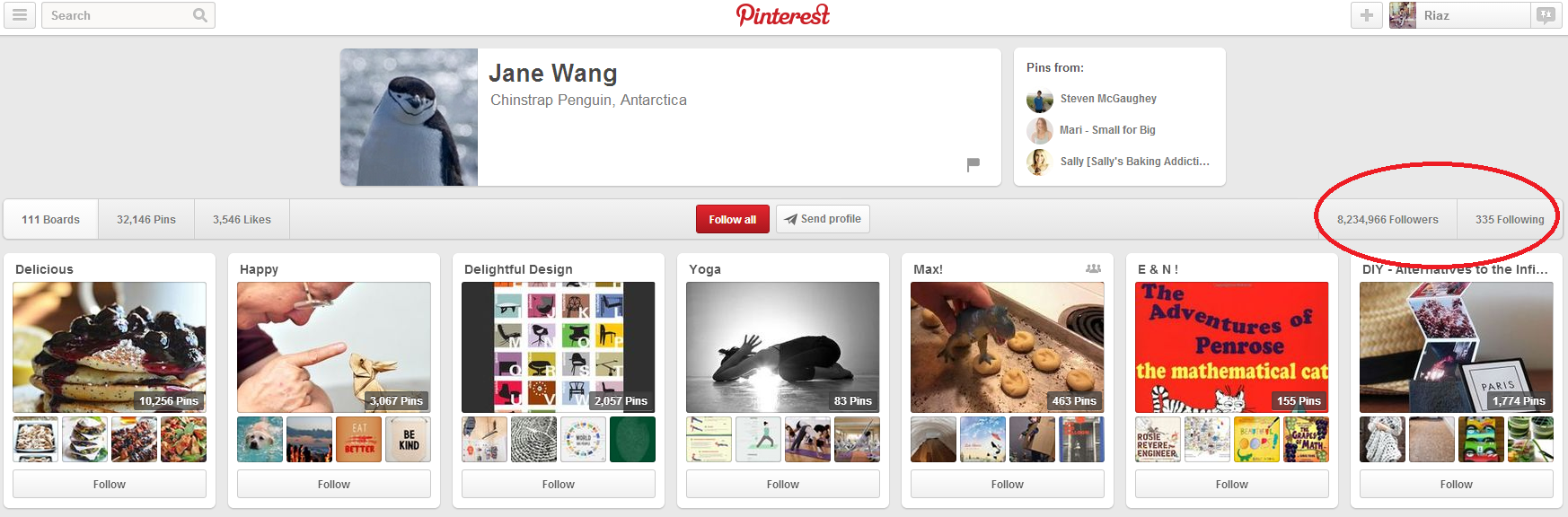The height and width of the screenshot is (517, 1568).
Task: Click the group icon on Max! board
Action: tap(1093, 268)
